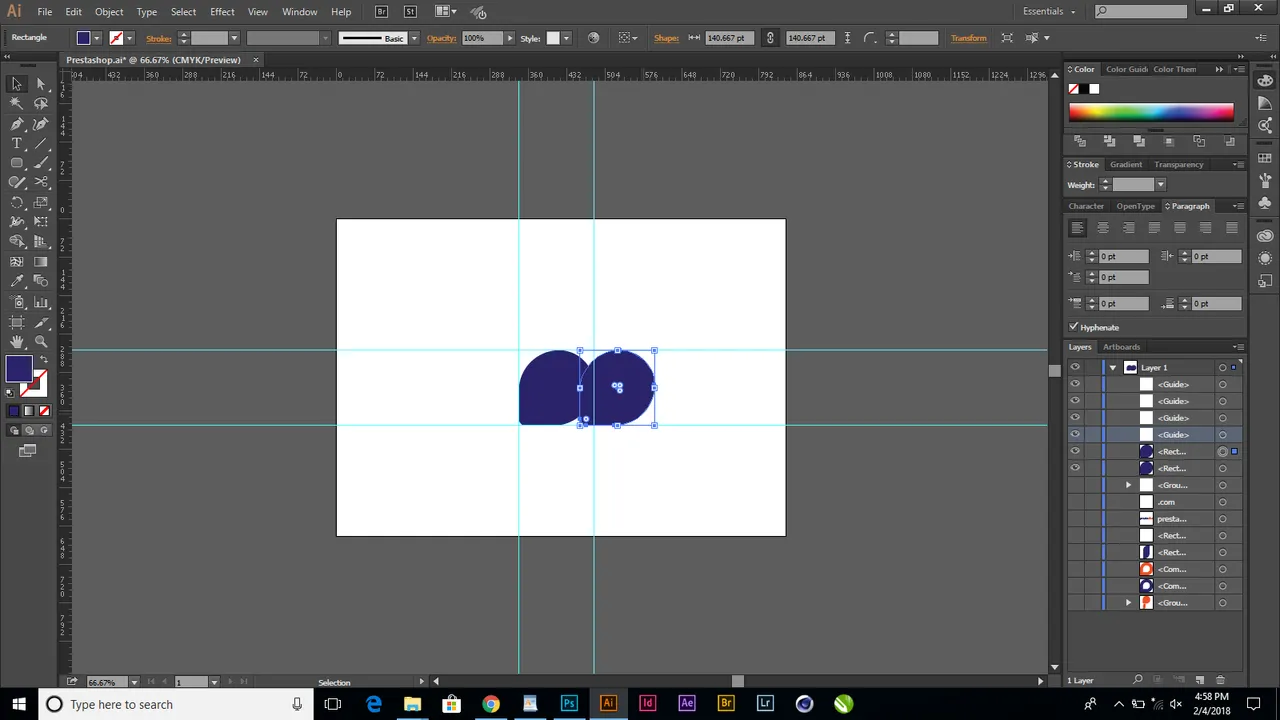Viewport: 1280px width, 720px height.
Task: Swap fill and stroke colors arrow
Action: [x=42, y=361]
